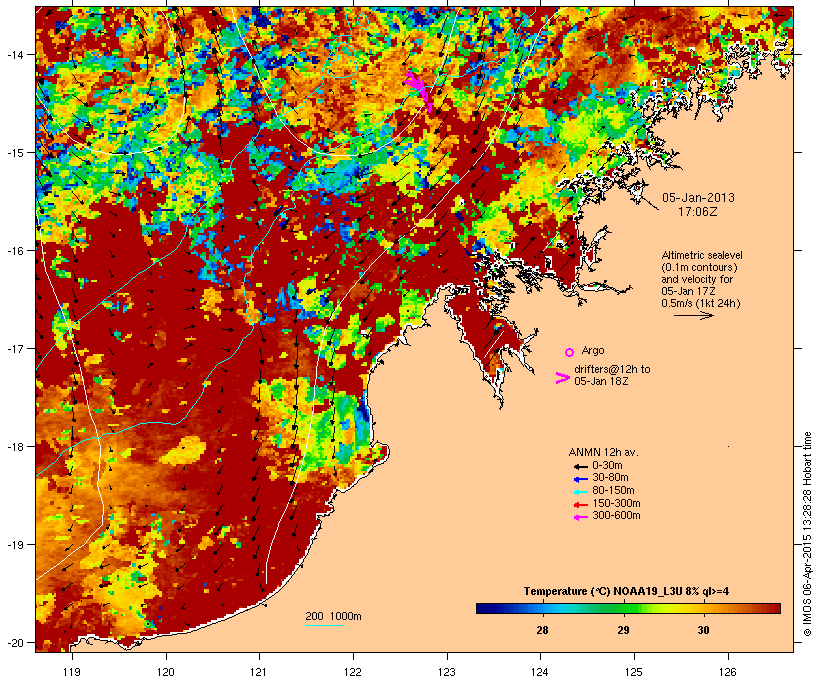Click the temperature colorbar near 28
The image size is (820, 680).
pos(542,608)
